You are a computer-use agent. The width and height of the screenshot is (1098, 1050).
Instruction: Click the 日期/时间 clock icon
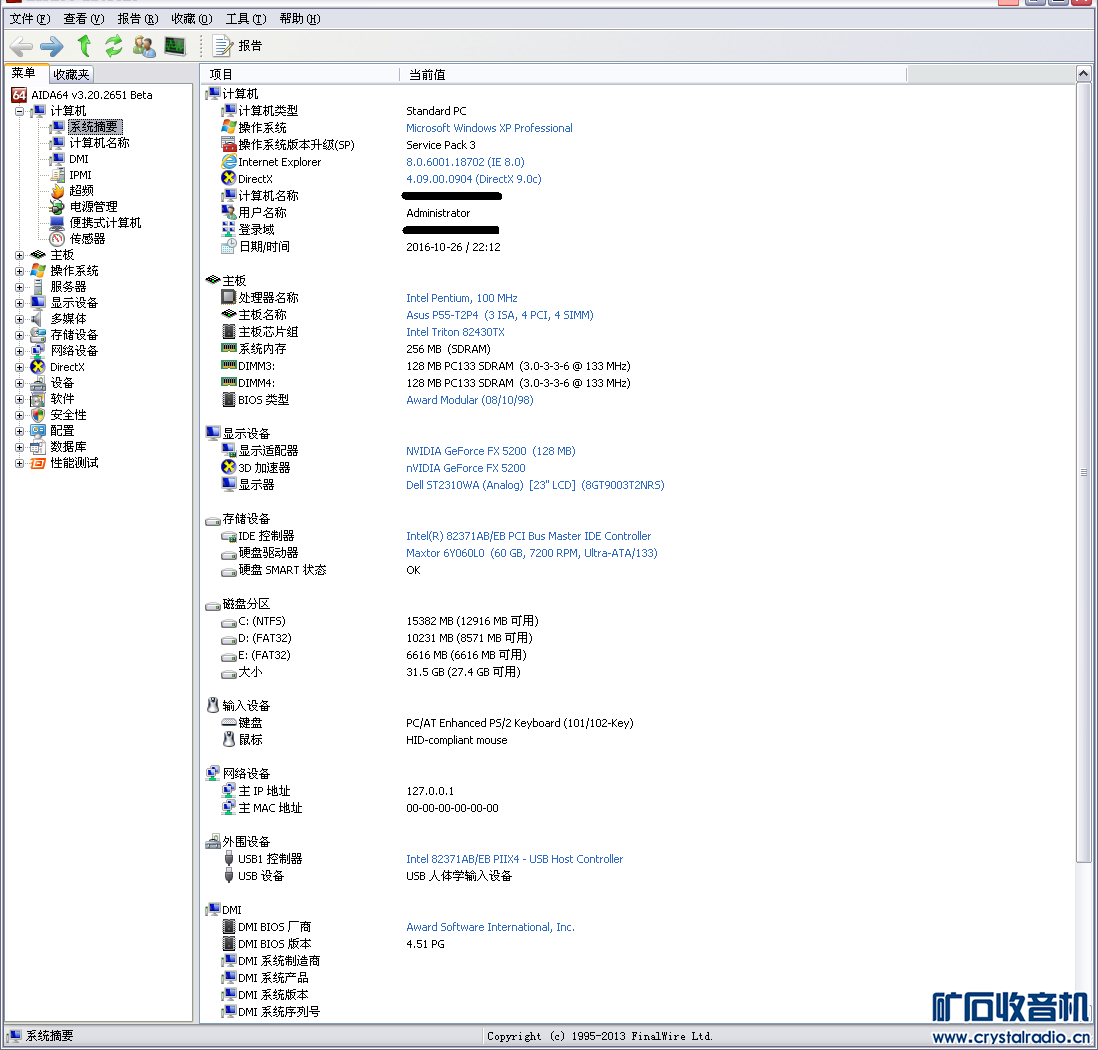(x=229, y=247)
